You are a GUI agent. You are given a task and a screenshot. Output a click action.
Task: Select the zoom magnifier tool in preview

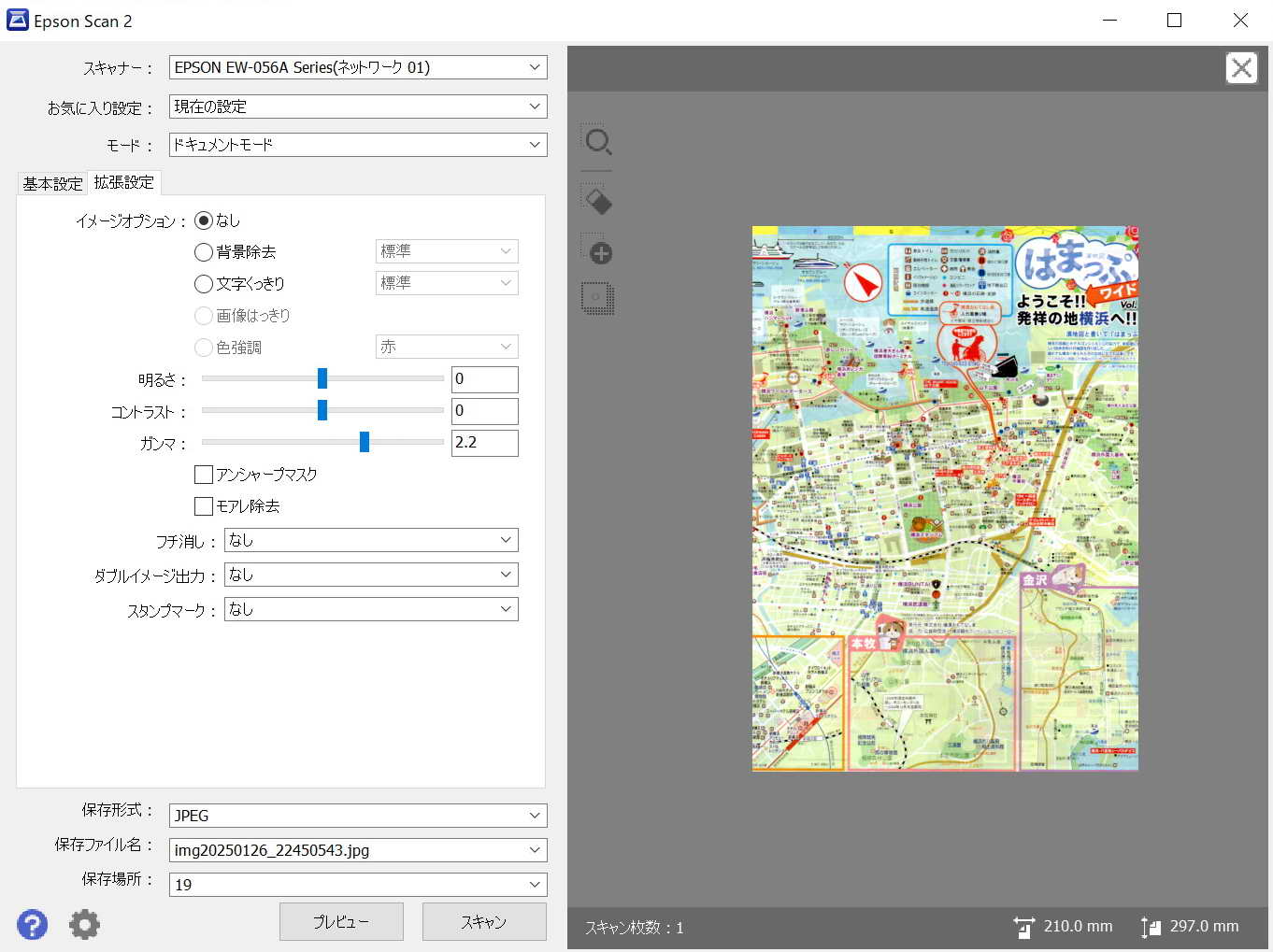pos(597,142)
